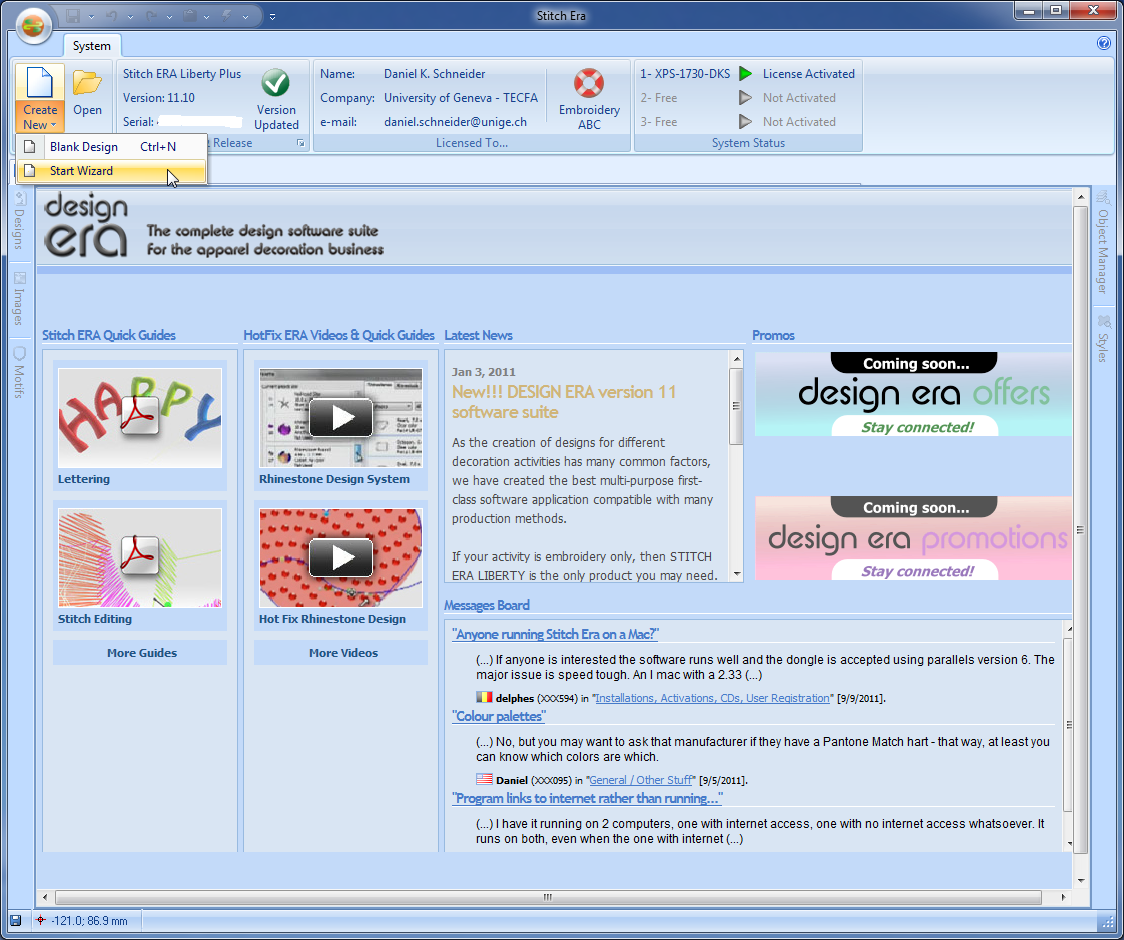Image resolution: width=1124 pixels, height=940 pixels.
Task: Expand the Redo history dropdown arrow
Action: pyautogui.click(x=168, y=16)
